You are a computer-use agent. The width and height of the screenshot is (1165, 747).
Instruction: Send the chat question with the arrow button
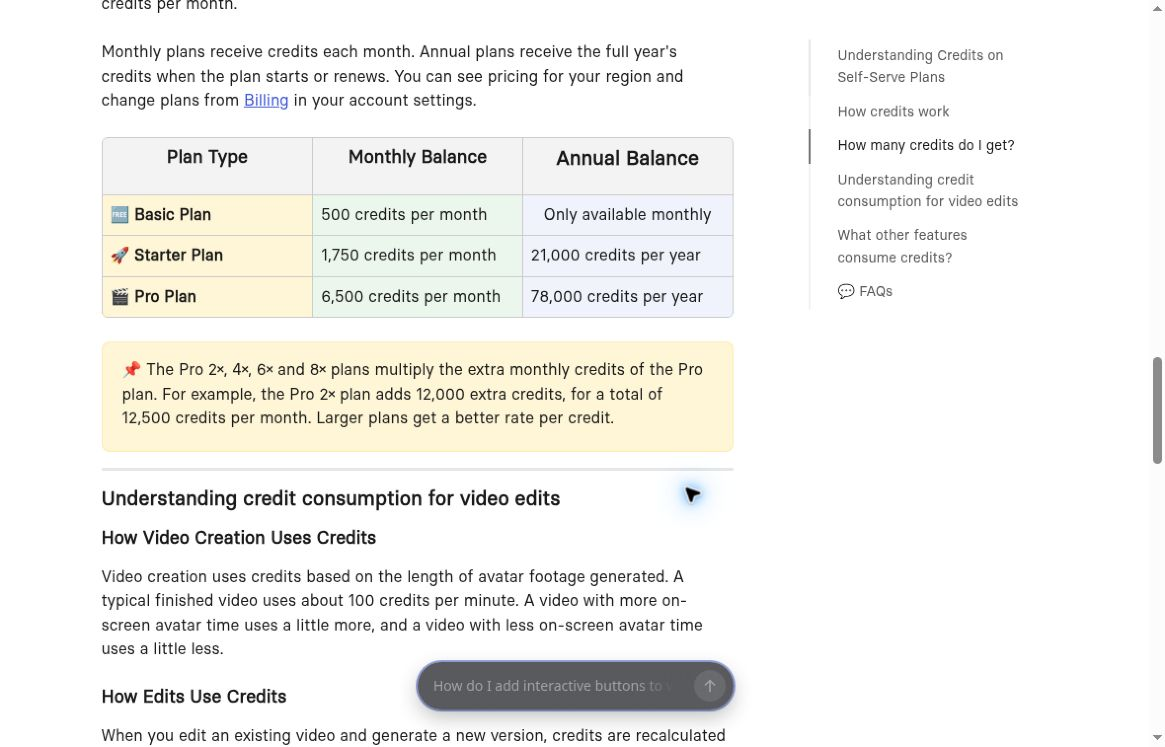coord(709,686)
